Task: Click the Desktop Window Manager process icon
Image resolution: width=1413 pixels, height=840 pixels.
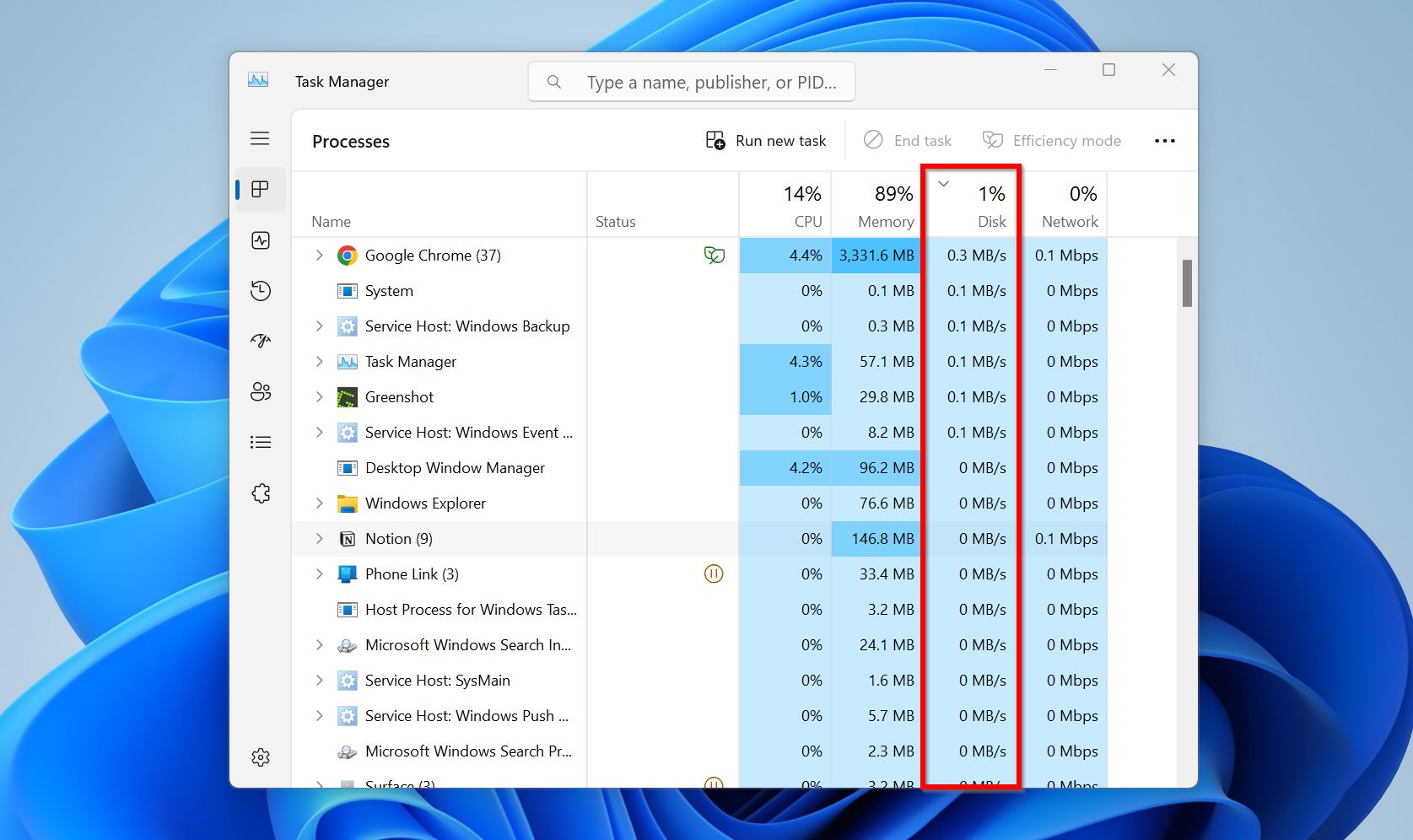Action: [347, 468]
